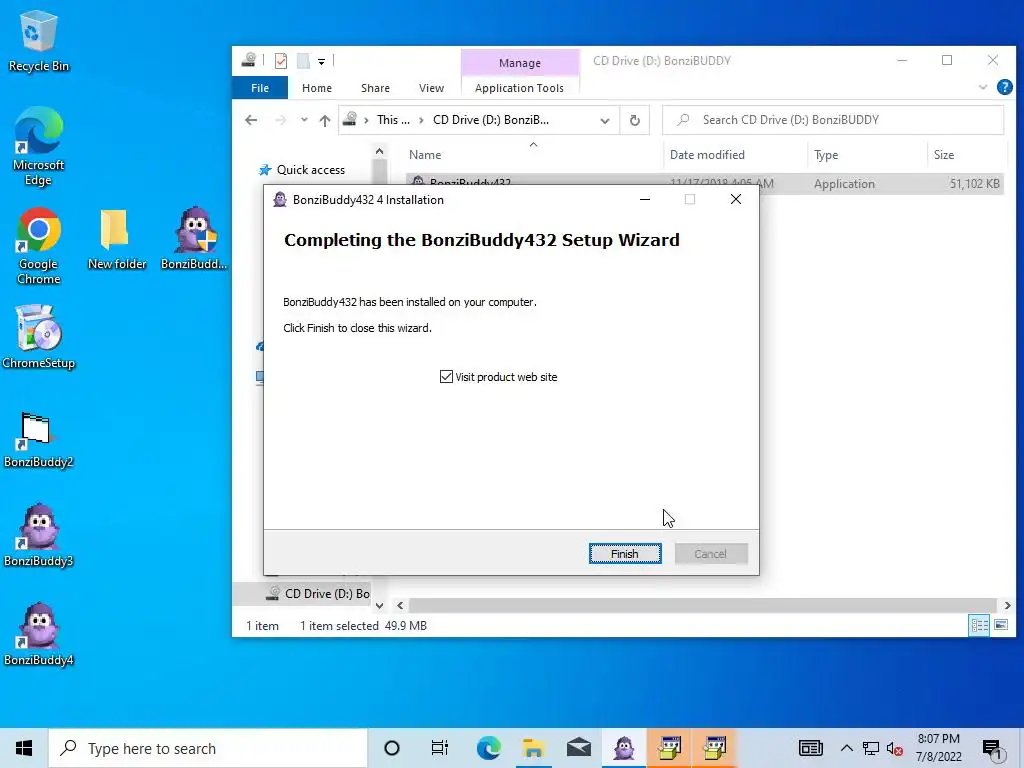Open the Mail app on taskbar
Viewport: 1024px width, 768px height.
579,748
